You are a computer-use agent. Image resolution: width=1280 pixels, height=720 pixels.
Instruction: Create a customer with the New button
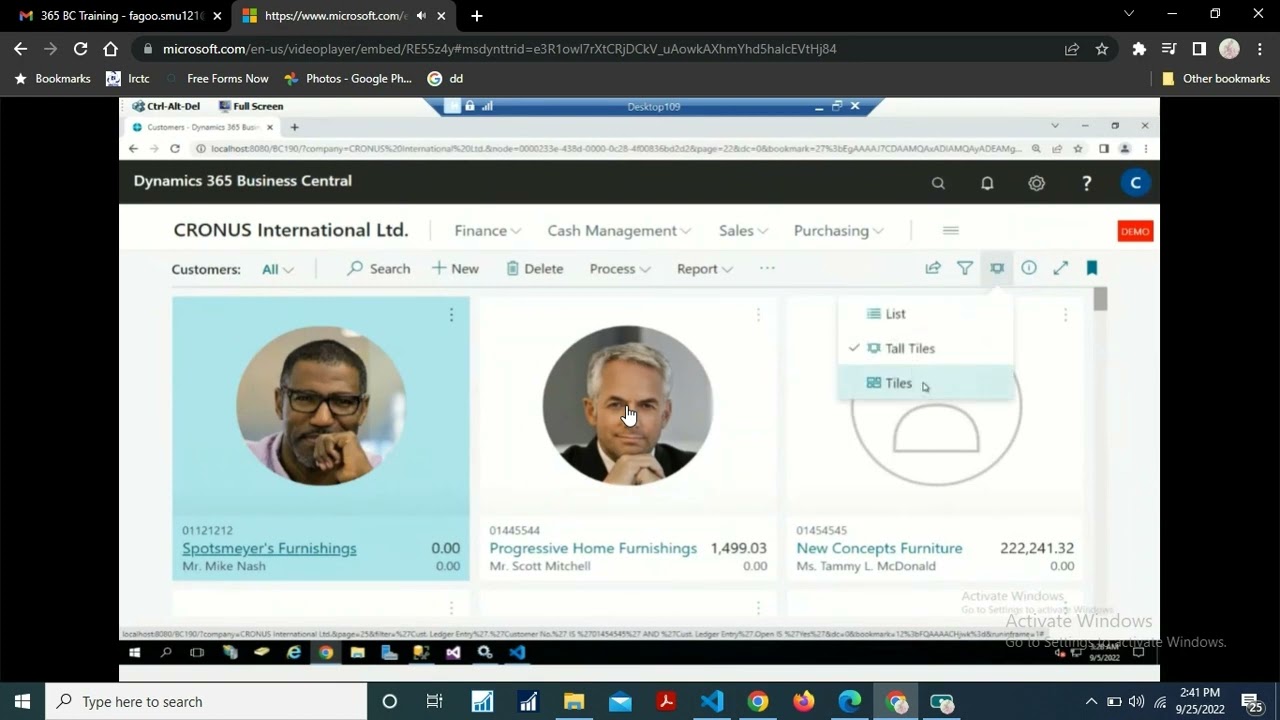(455, 269)
